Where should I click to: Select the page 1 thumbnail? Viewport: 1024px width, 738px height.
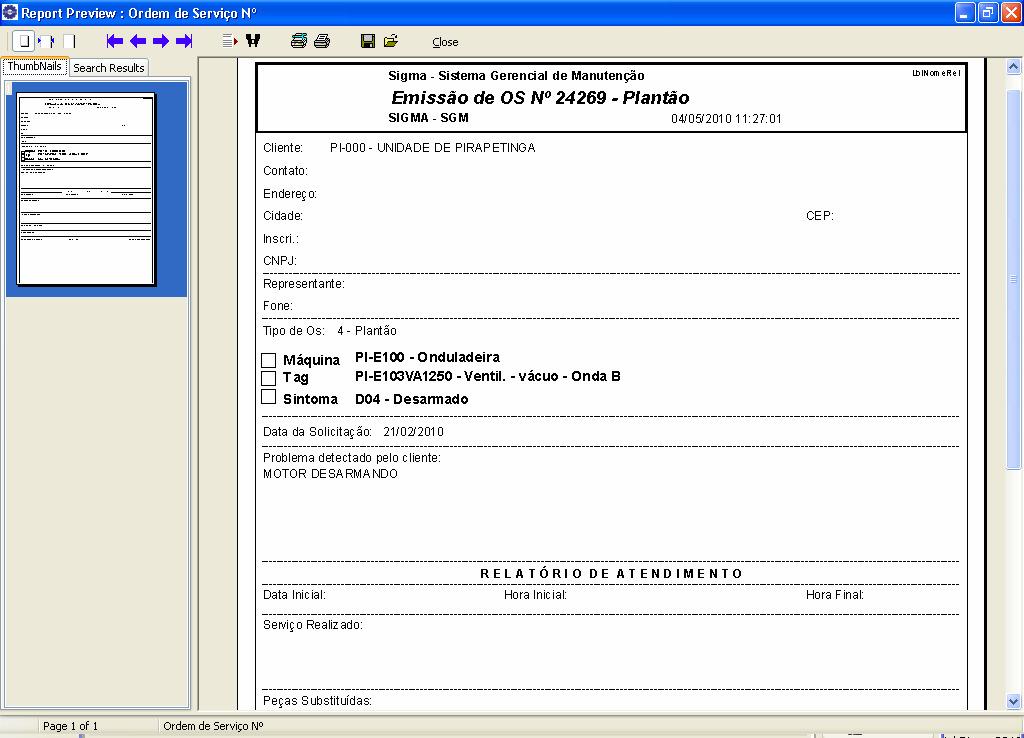(x=86, y=189)
